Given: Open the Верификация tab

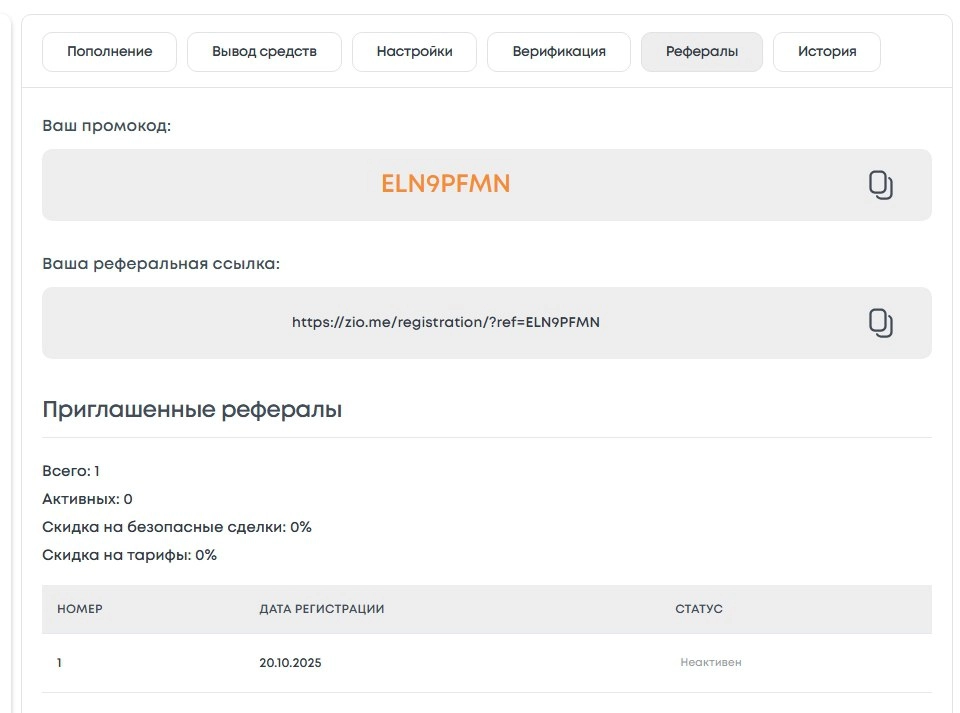Looking at the screenshot, I should coord(559,52).
